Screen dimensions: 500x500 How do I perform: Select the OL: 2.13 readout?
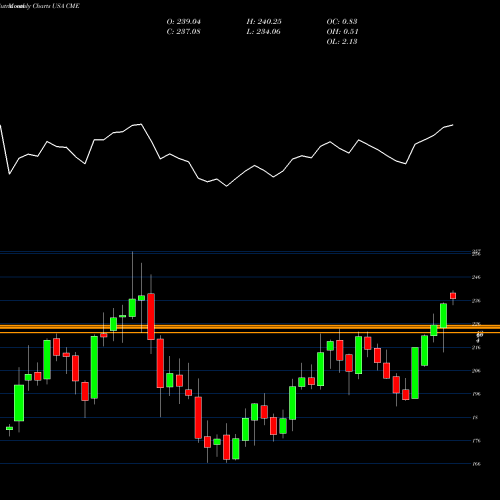[342, 42]
